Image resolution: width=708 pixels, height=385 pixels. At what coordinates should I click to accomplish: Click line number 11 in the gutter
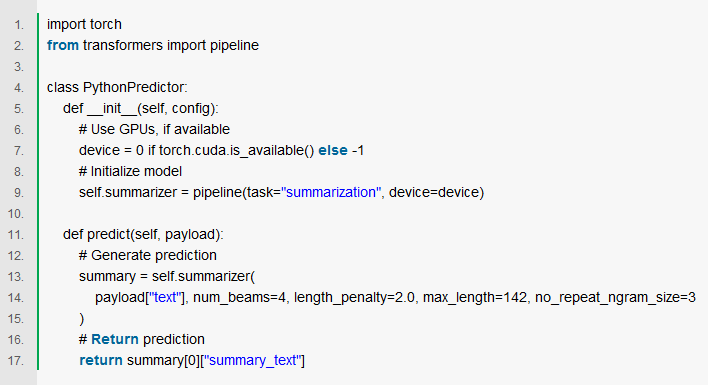tap(16, 235)
